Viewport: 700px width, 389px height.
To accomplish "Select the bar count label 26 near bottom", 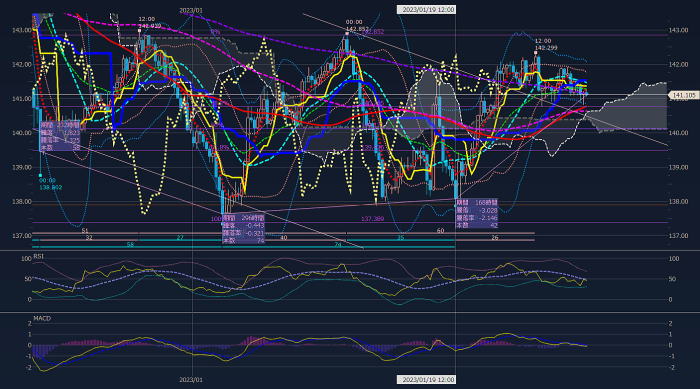I will coord(495,238).
